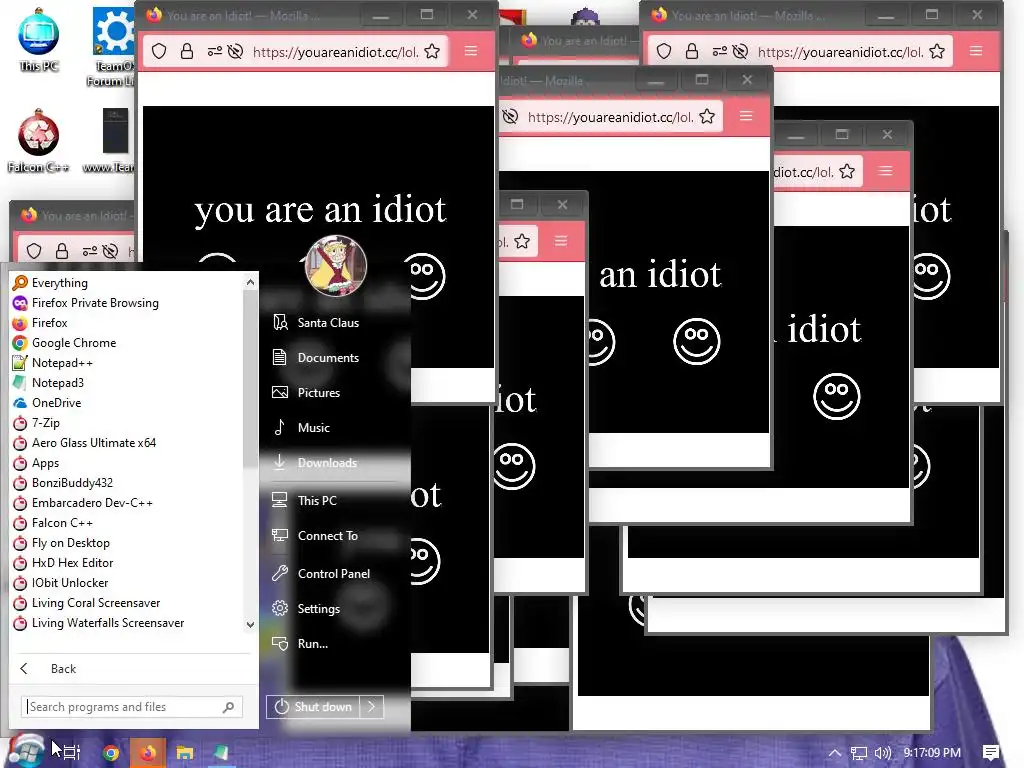1024x768 pixels.
Task: Open the network icon in system tray
Action: 859,752
